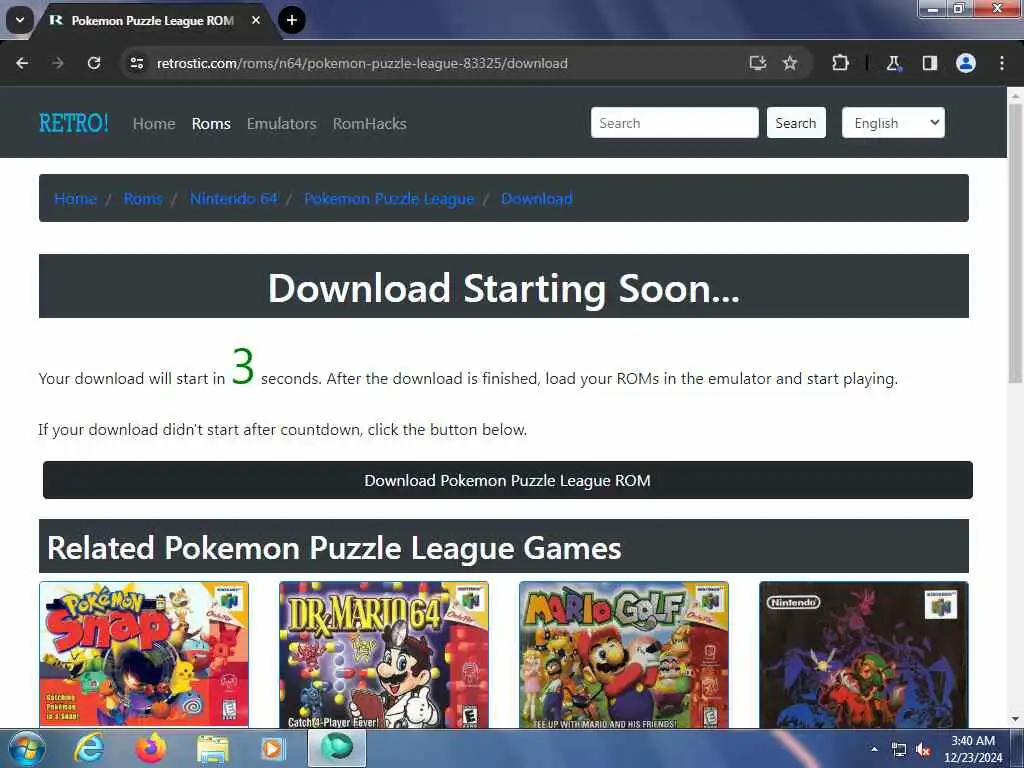Click the green countdown number
The image size is (1024, 768).
tap(243, 366)
